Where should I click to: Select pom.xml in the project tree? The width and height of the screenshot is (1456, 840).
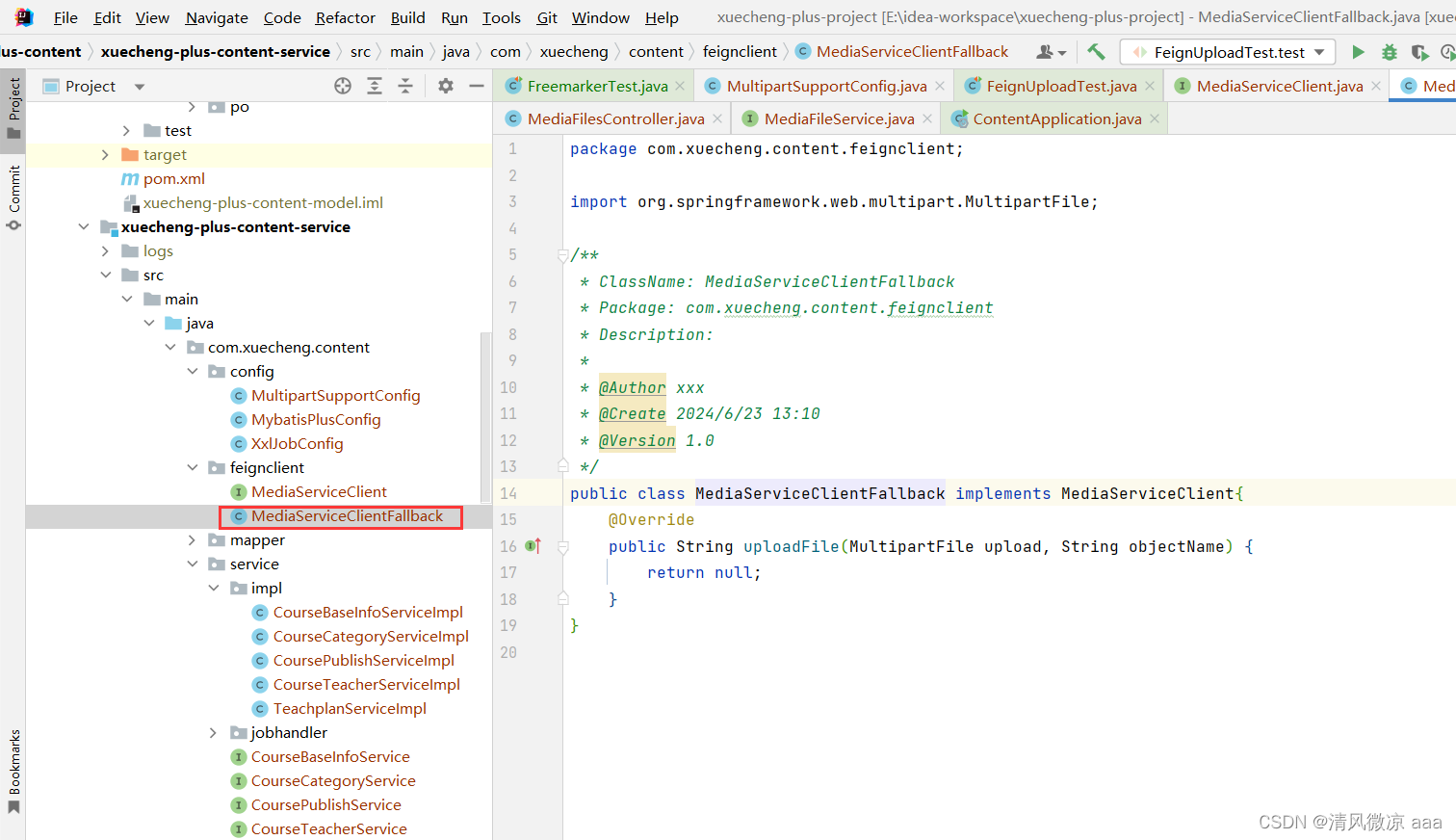(173, 178)
